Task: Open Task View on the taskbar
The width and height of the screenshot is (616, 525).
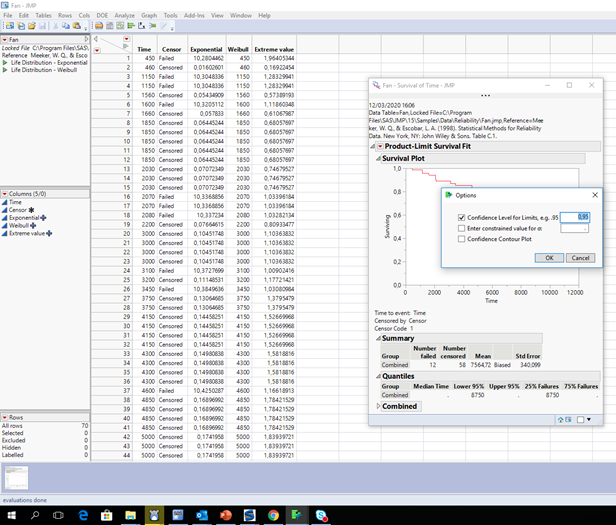Action: click(58, 515)
